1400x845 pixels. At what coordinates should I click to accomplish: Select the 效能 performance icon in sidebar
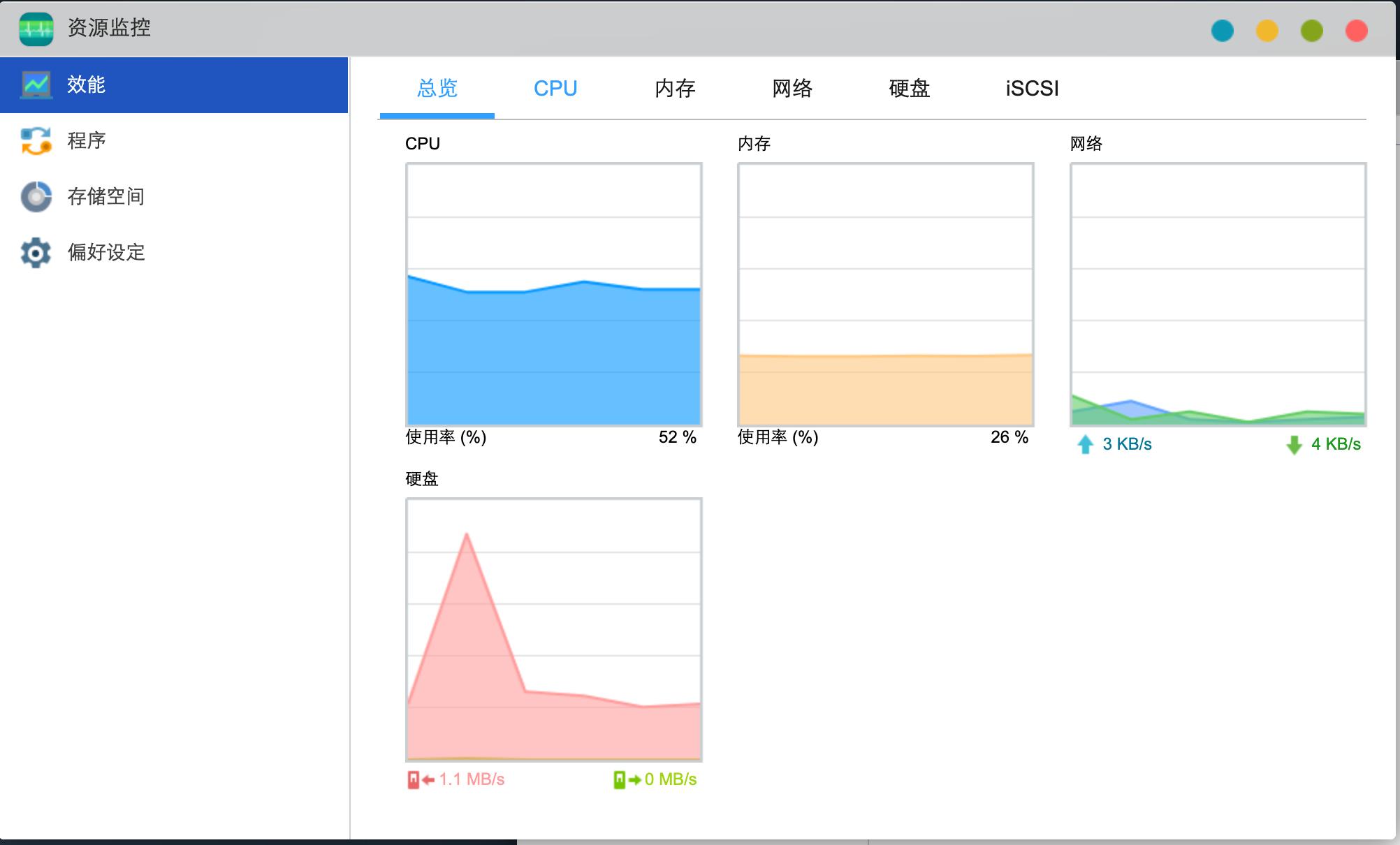click(37, 84)
